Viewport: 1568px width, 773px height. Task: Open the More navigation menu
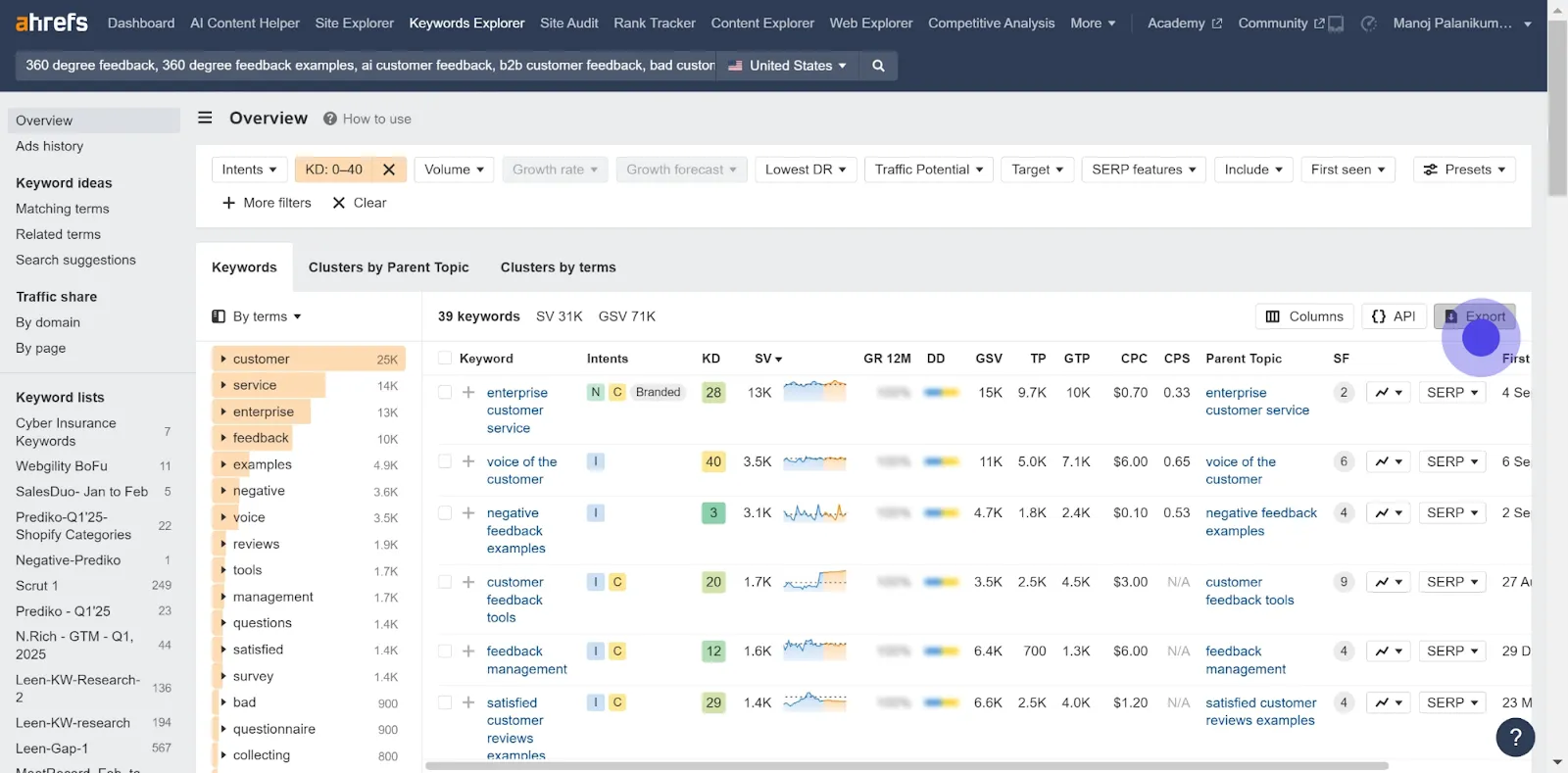click(x=1093, y=24)
